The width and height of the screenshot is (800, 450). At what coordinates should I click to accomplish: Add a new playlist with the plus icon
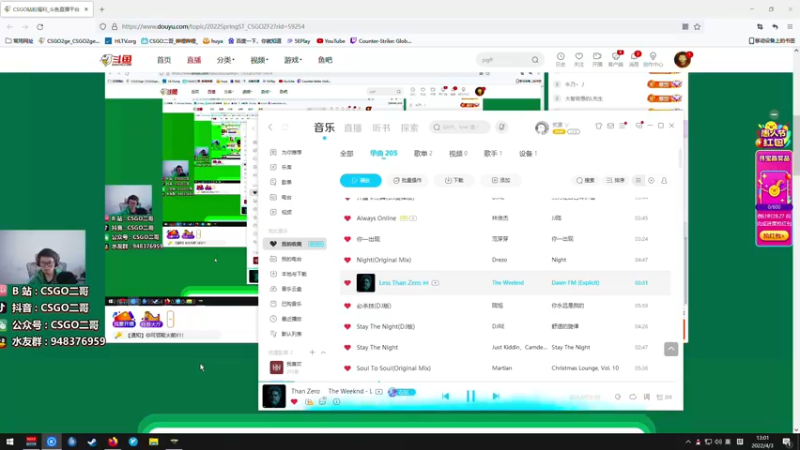tap(312, 353)
